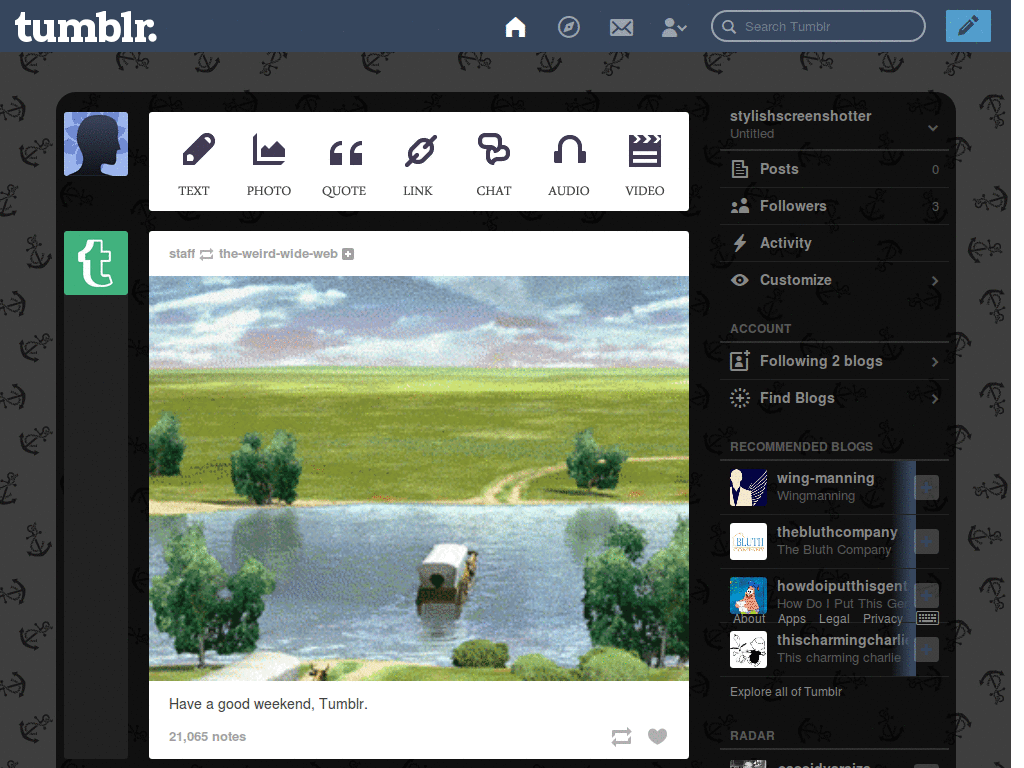
Task: Follow wing-manning with plus button
Action: (927, 488)
